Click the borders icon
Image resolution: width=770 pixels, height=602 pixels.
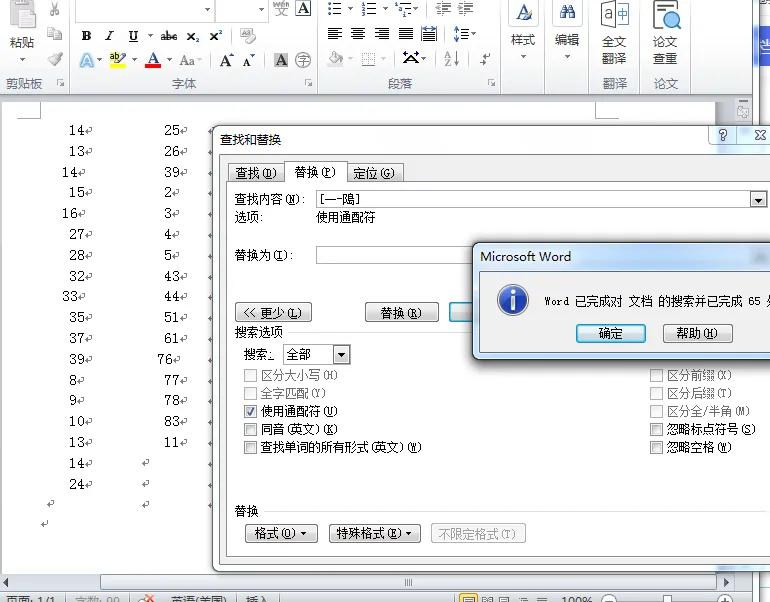pyautogui.click(x=368, y=59)
